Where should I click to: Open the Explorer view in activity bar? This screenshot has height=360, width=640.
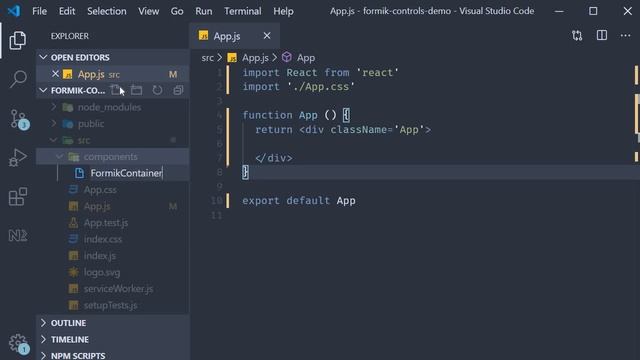pos(18,40)
